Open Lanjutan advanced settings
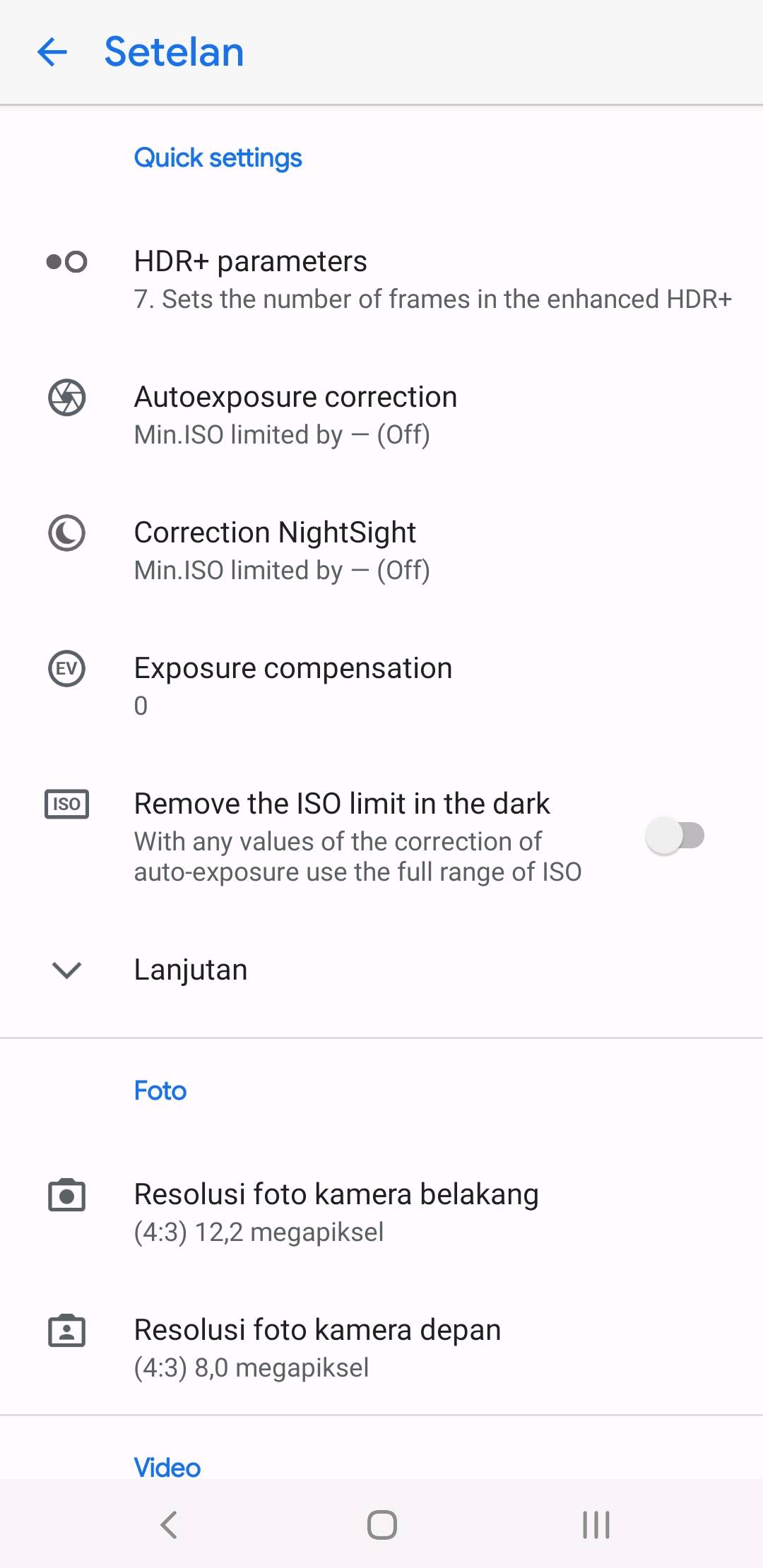Screen dimensions: 763x1568 191,970
